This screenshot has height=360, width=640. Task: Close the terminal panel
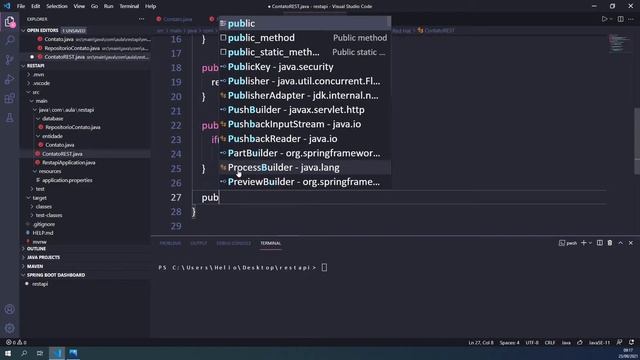pos(631,243)
